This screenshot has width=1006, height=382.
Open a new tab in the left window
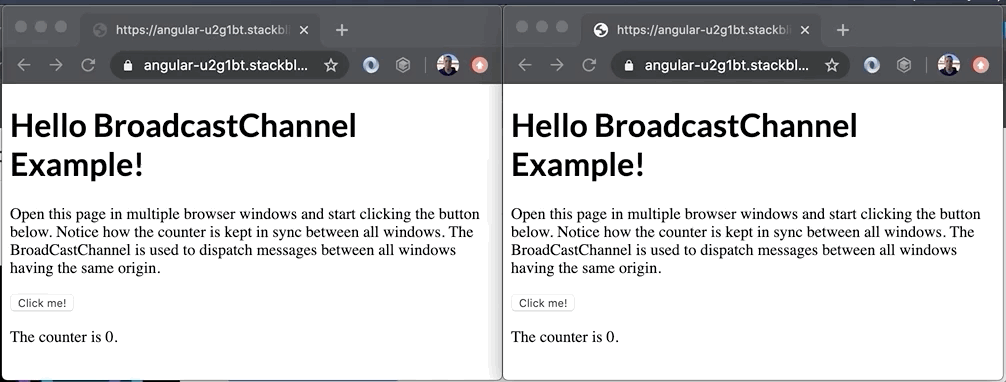pyautogui.click(x=342, y=30)
